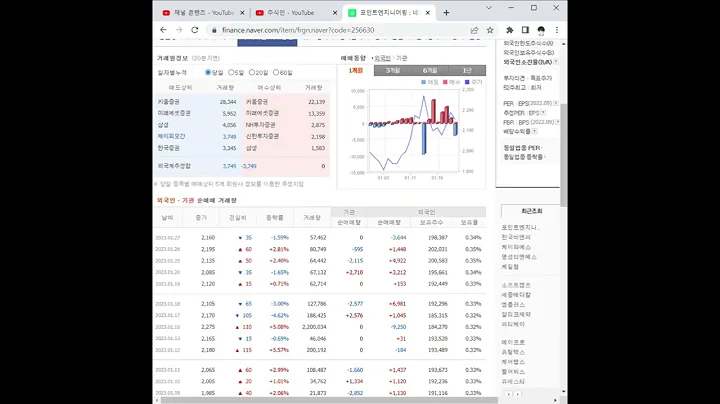Open a new browser tab
This screenshot has width=720, height=404.
point(446,13)
